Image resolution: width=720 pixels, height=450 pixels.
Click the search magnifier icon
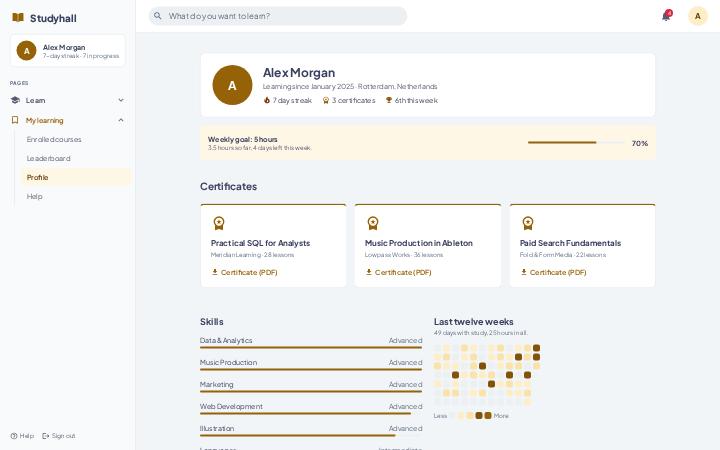[x=158, y=16]
